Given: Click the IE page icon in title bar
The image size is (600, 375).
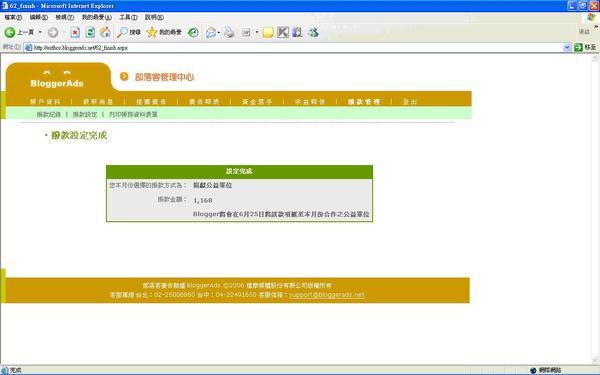Looking at the screenshot, I should point(5,5).
